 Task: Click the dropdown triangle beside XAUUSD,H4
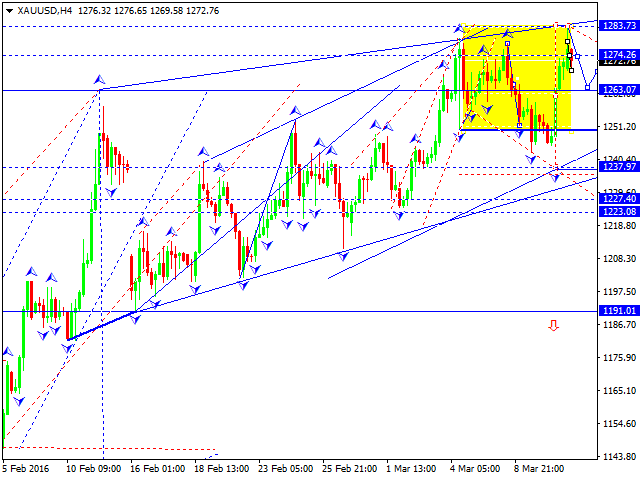click(x=9, y=11)
